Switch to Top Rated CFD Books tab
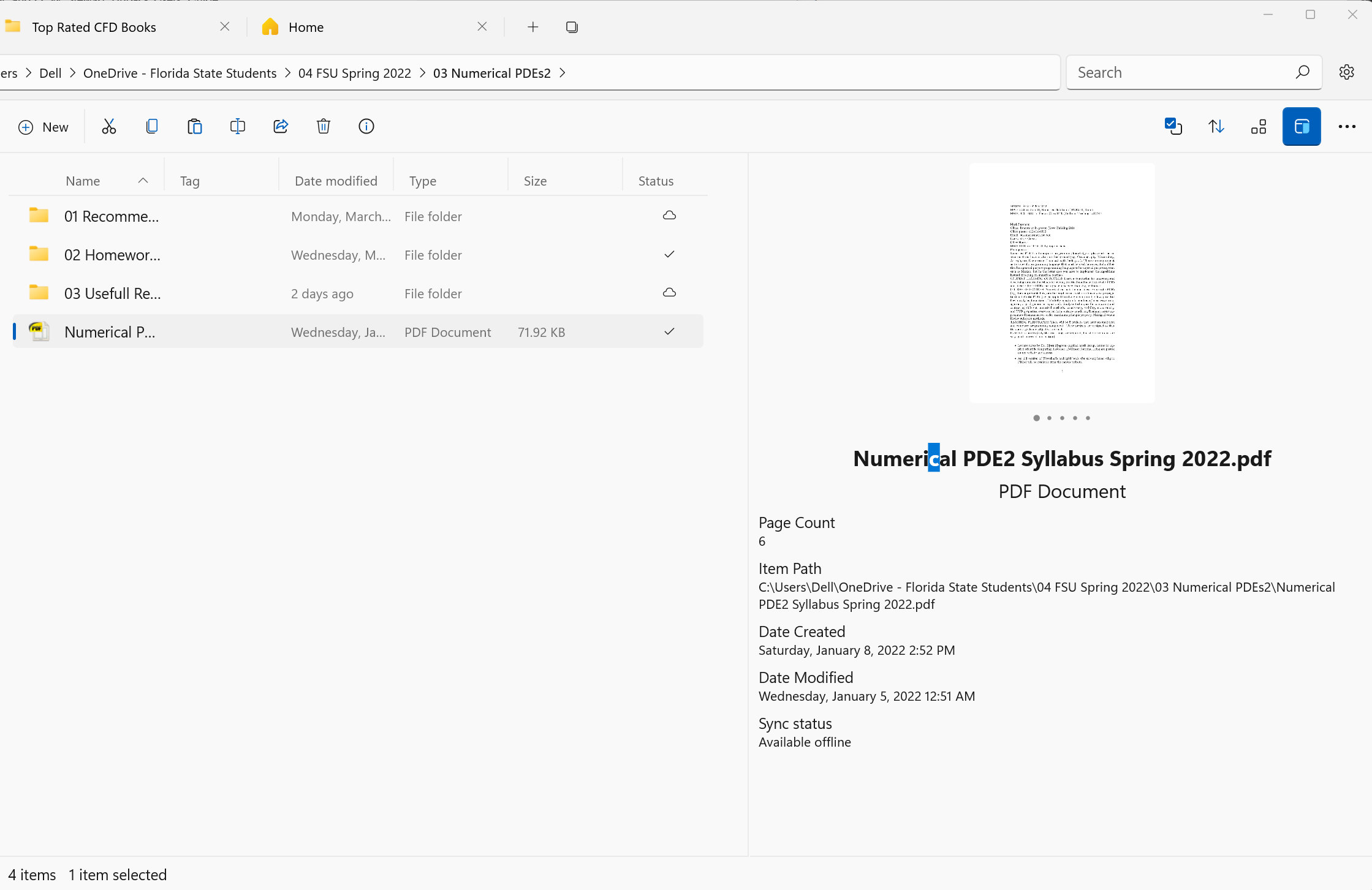 [x=94, y=27]
